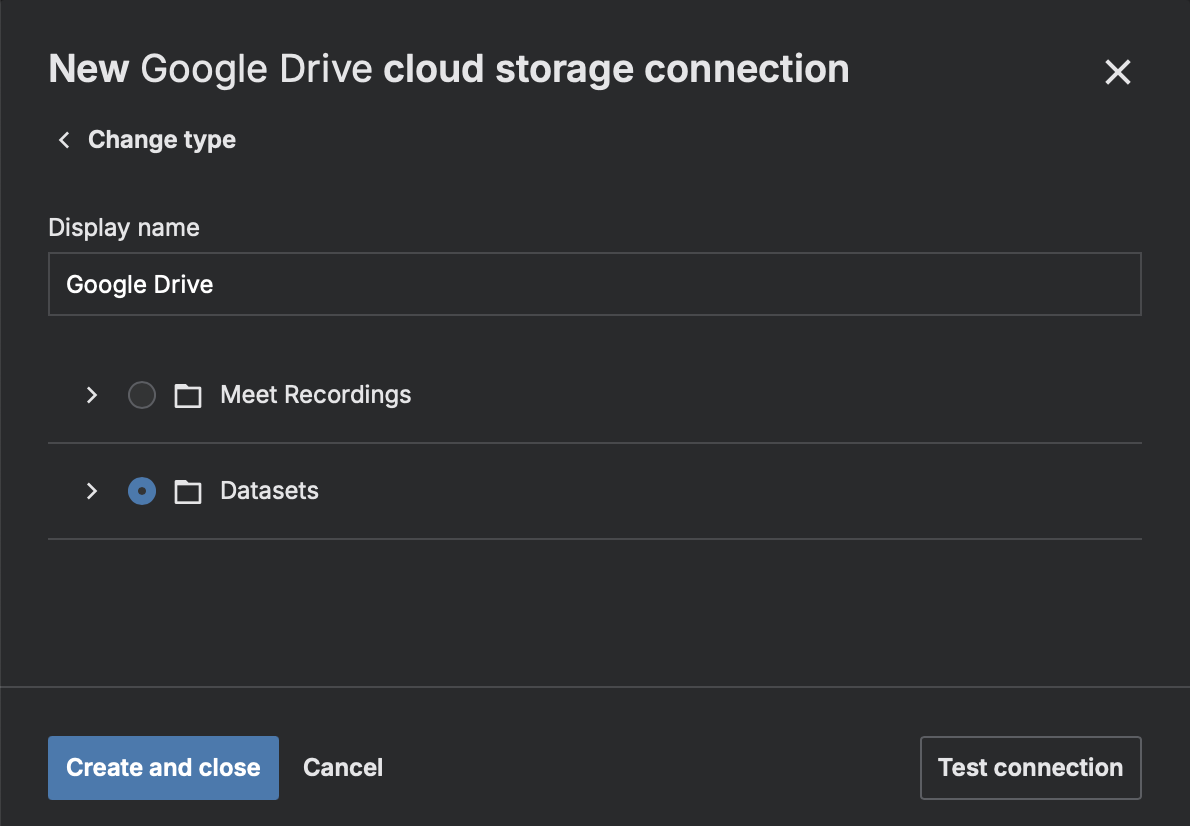Run Test connection for Google Drive

click(x=1030, y=767)
